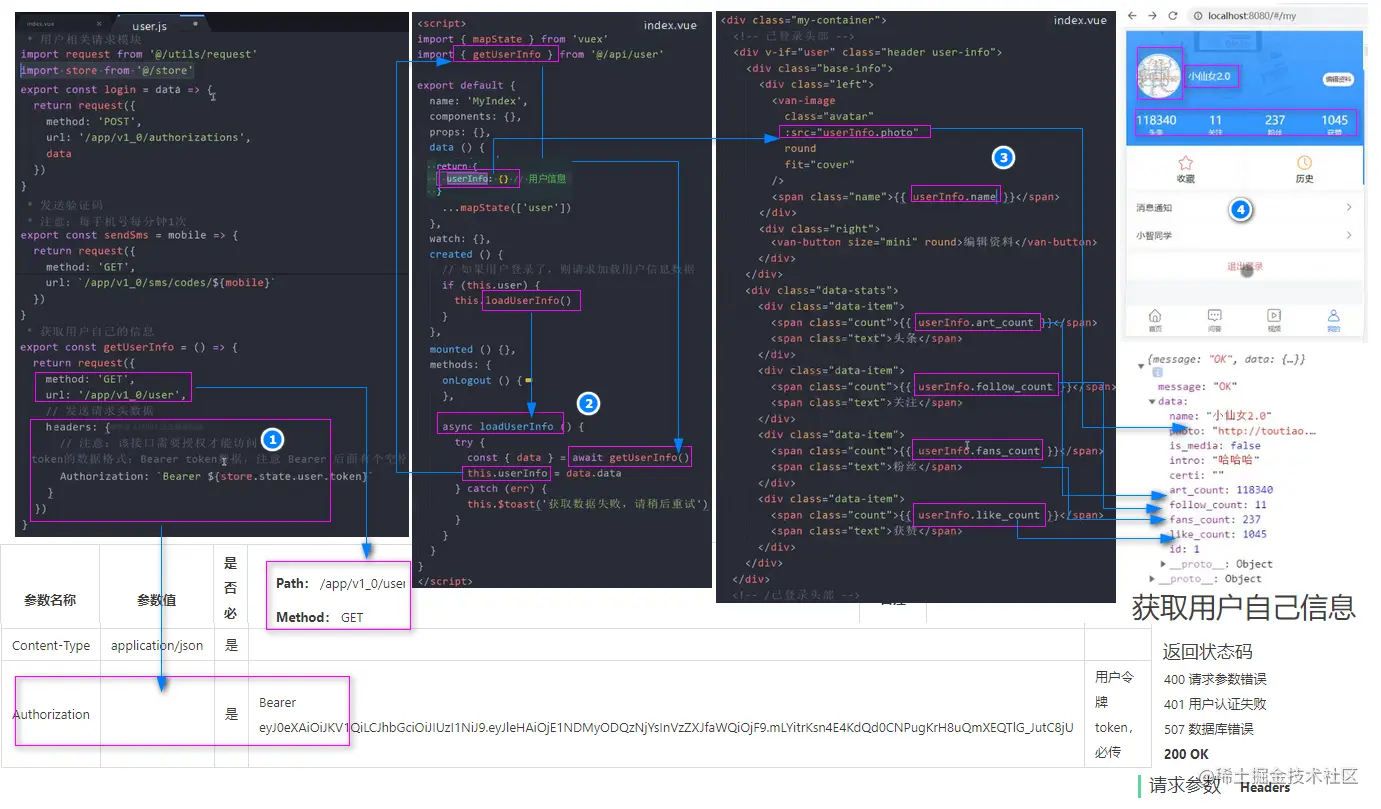Viewport: 1381px width, 809px height.
Task: Click the 200 OK status line
Action: coord(1186,754)
